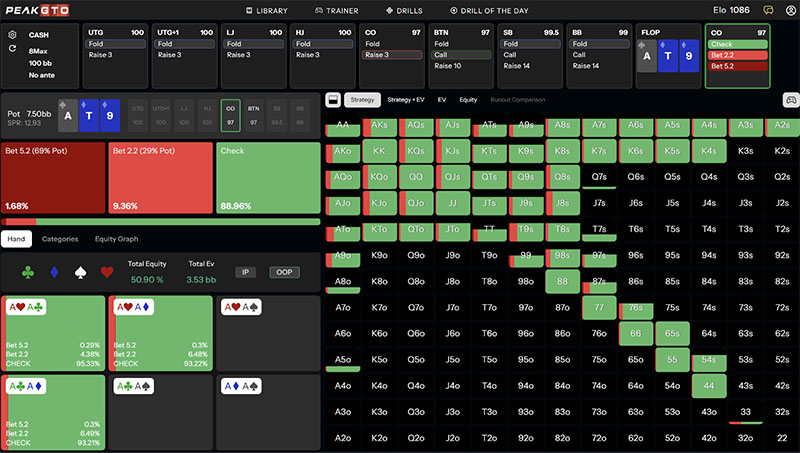
Task: Open the Library menu
Action: 266,10
